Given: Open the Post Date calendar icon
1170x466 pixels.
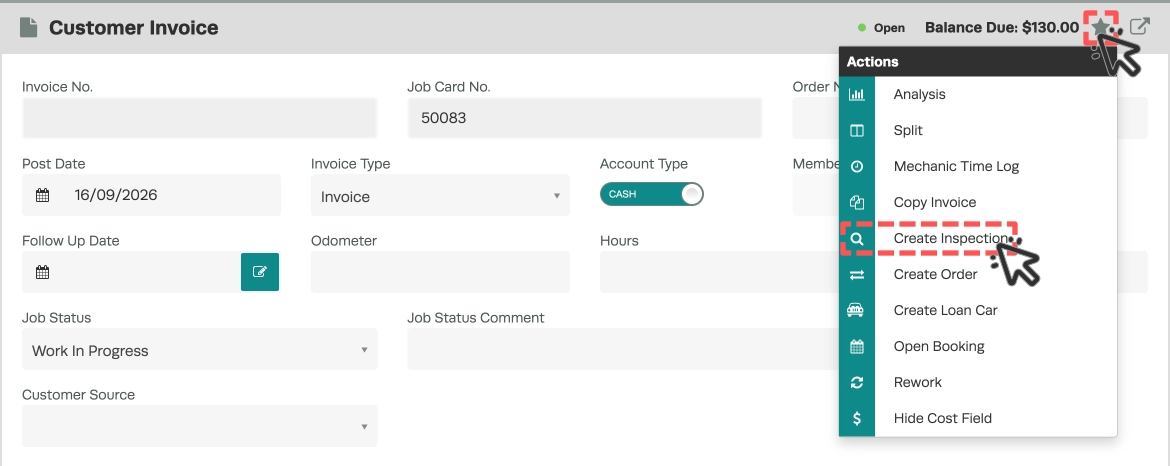Looking at the screenshot, I should click(x=43, y=195).
